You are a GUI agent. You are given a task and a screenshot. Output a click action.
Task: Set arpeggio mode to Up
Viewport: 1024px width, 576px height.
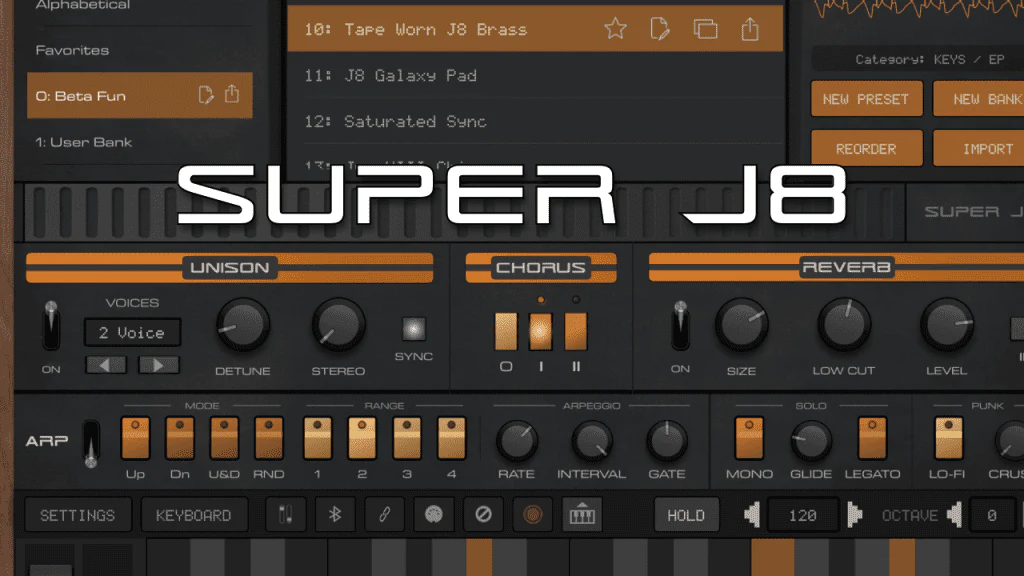[135, 438]
